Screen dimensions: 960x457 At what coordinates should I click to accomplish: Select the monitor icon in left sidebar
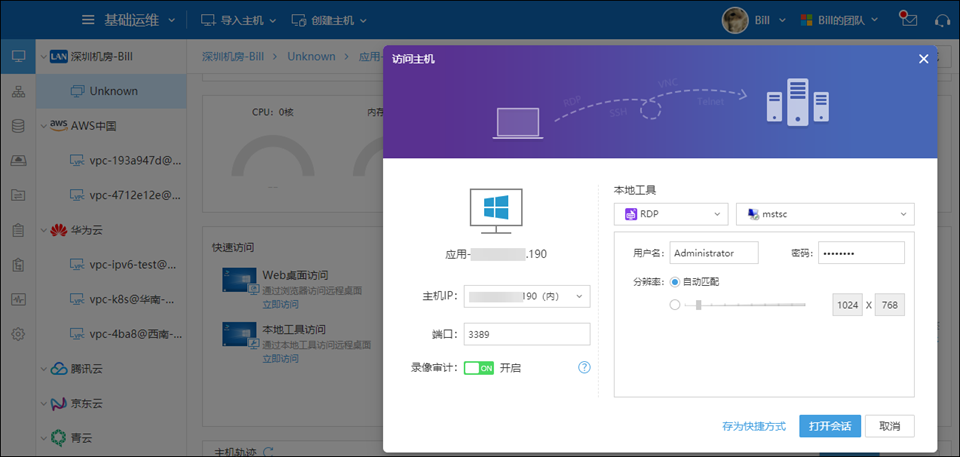coord(18,56)
